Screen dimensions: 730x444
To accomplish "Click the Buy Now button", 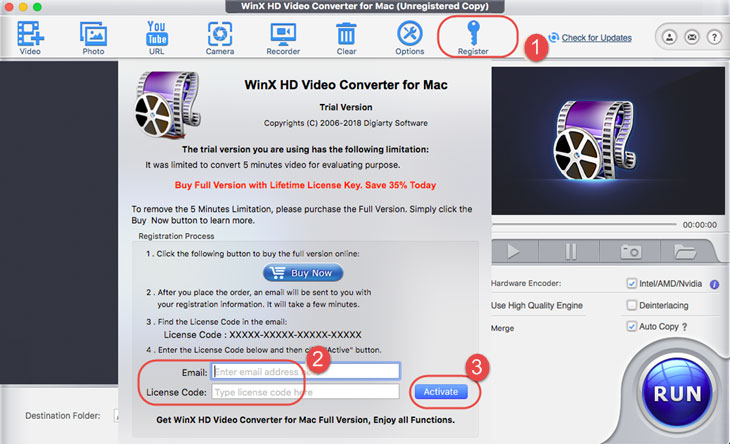I will (303, 273).
